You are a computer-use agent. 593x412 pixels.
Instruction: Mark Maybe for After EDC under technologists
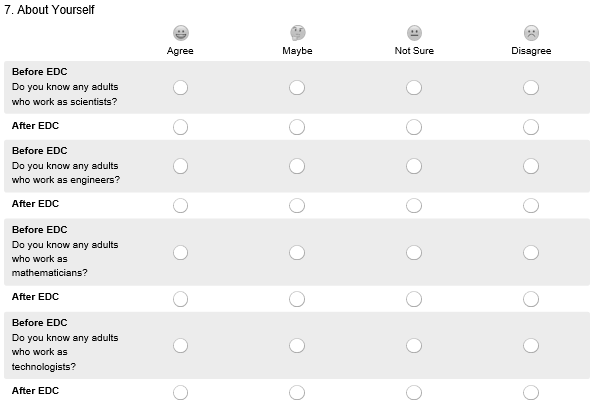click(297, 392)
